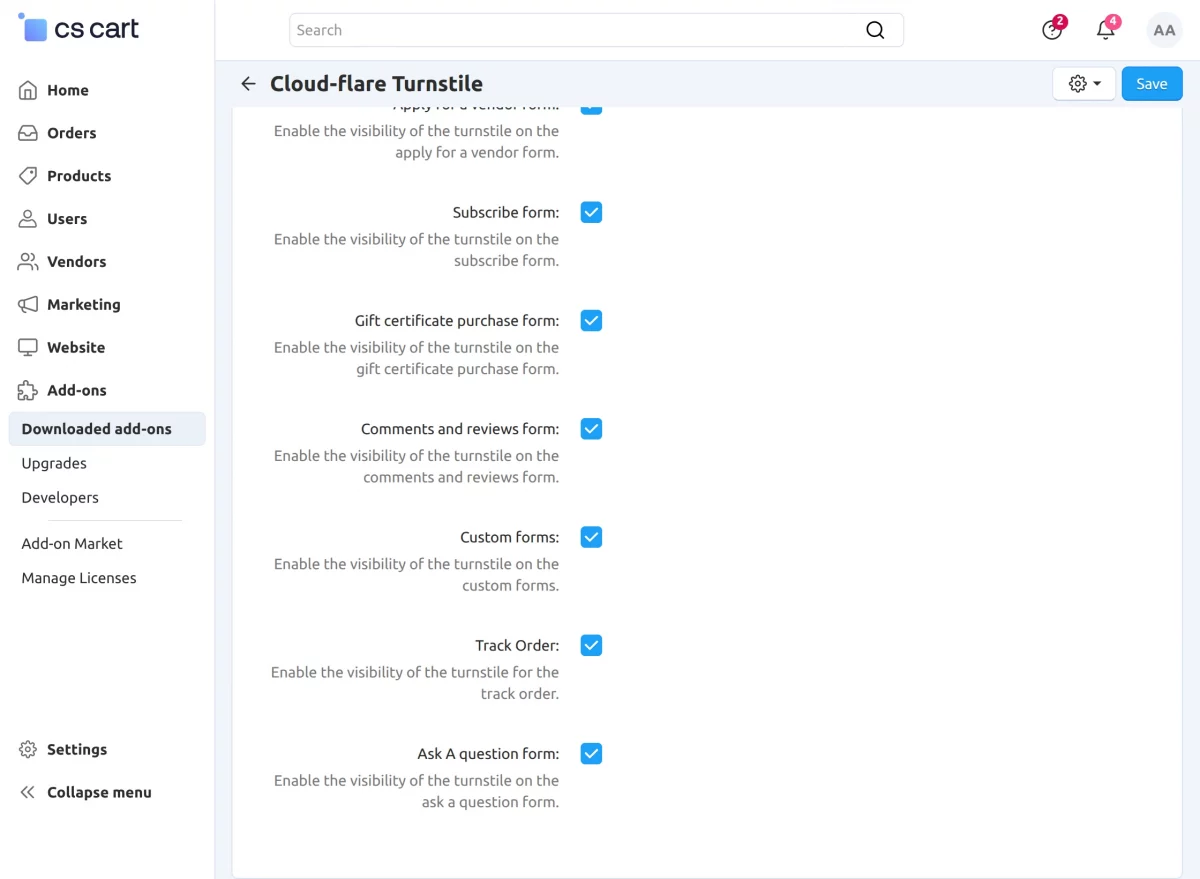Toggle the Apply for a vendor form checkbox
Viewport: 1200px width, 879px height.
591,108
